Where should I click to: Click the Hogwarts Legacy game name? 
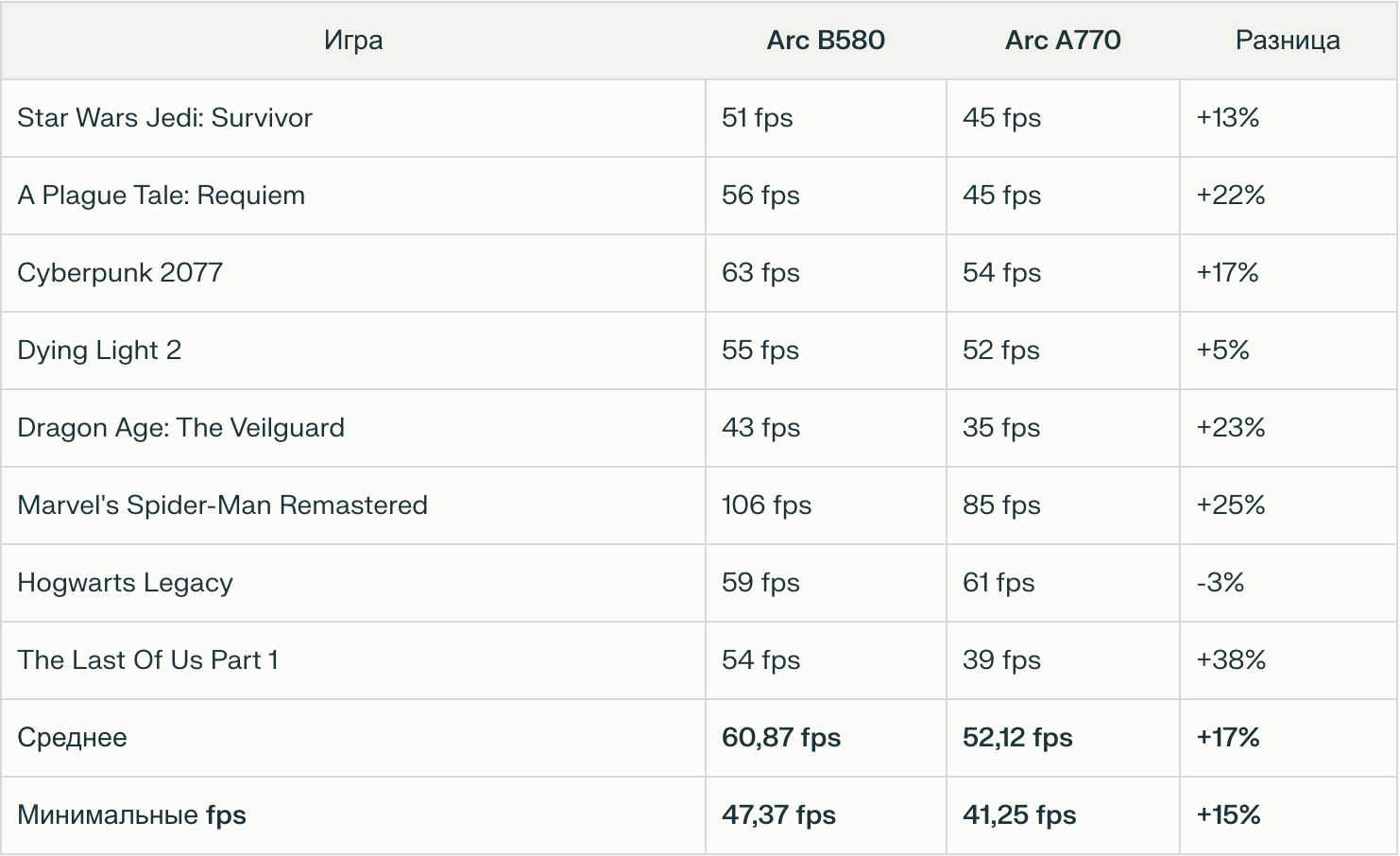(x=125, y=583)
